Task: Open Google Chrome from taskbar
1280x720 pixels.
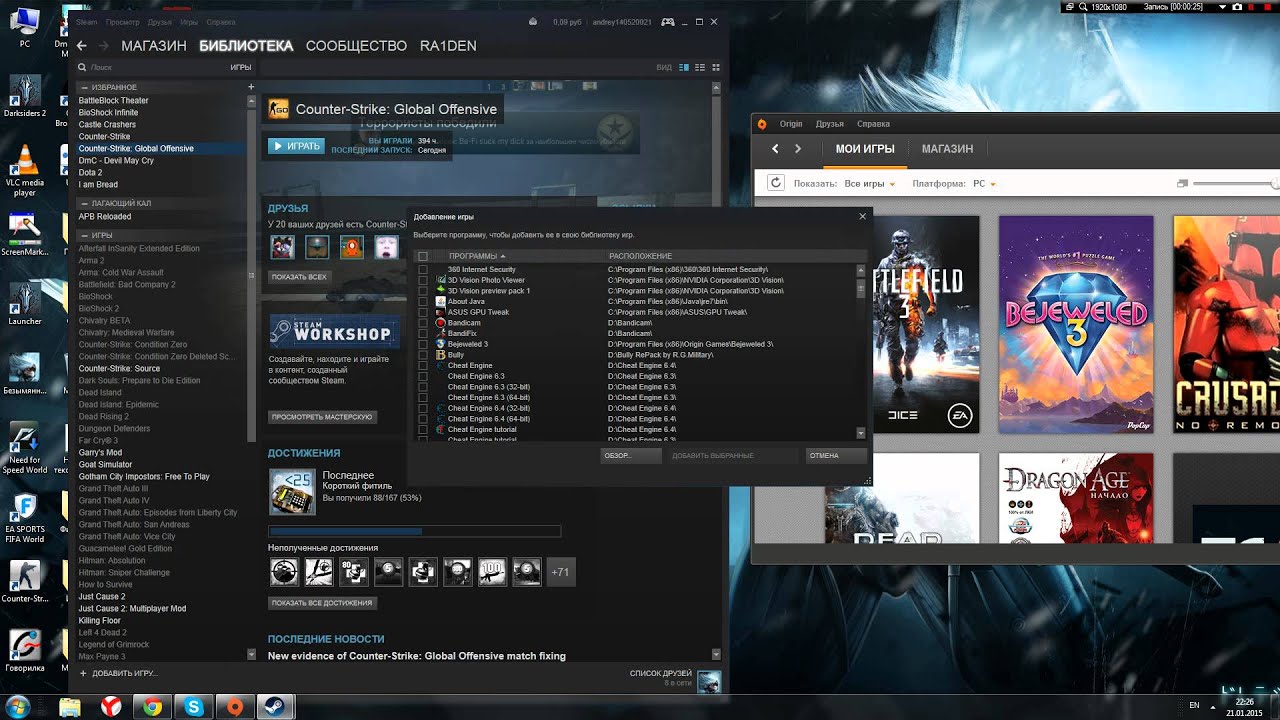Action: tap(152, 707)
